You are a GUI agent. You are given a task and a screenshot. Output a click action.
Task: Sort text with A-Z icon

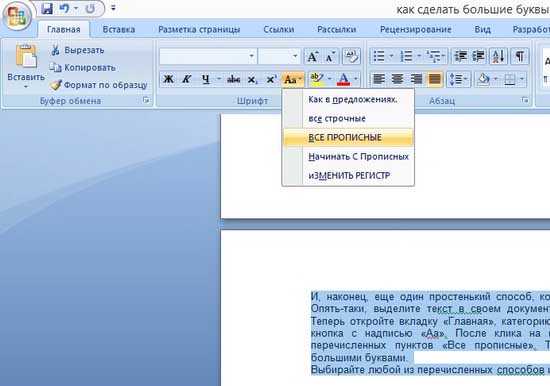click(x=498, y=56)
